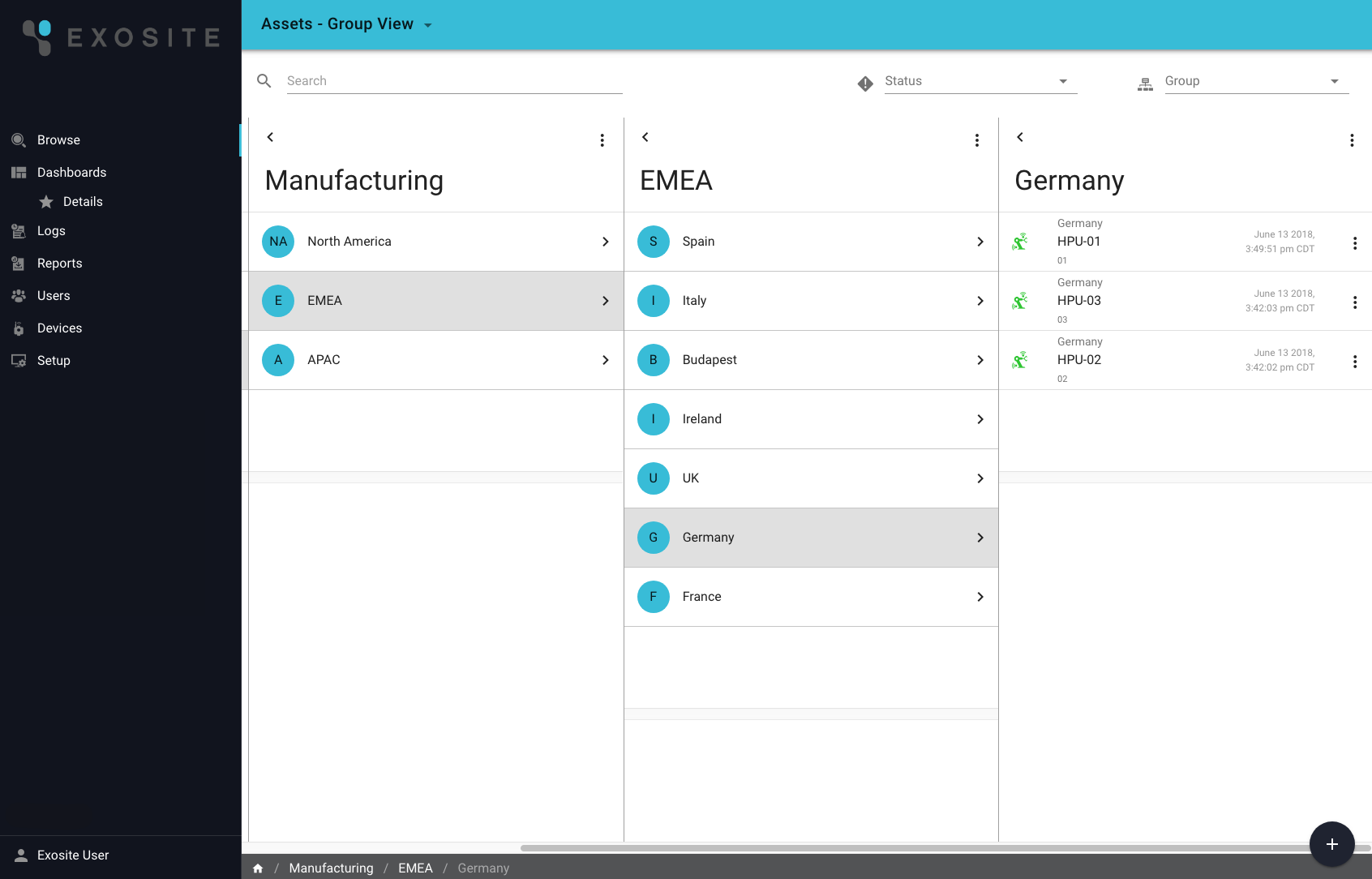
Task: Click the green status icon beside HPU-01
Action: (1021, 241)
